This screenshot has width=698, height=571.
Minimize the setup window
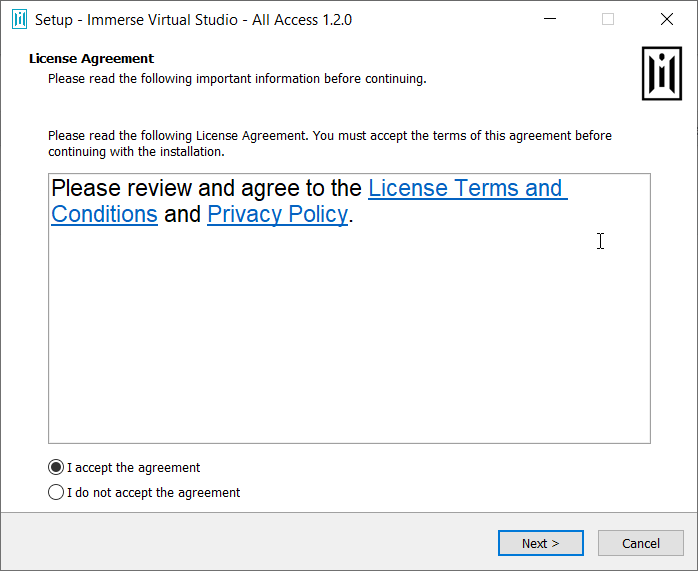[x=549, y=19]
